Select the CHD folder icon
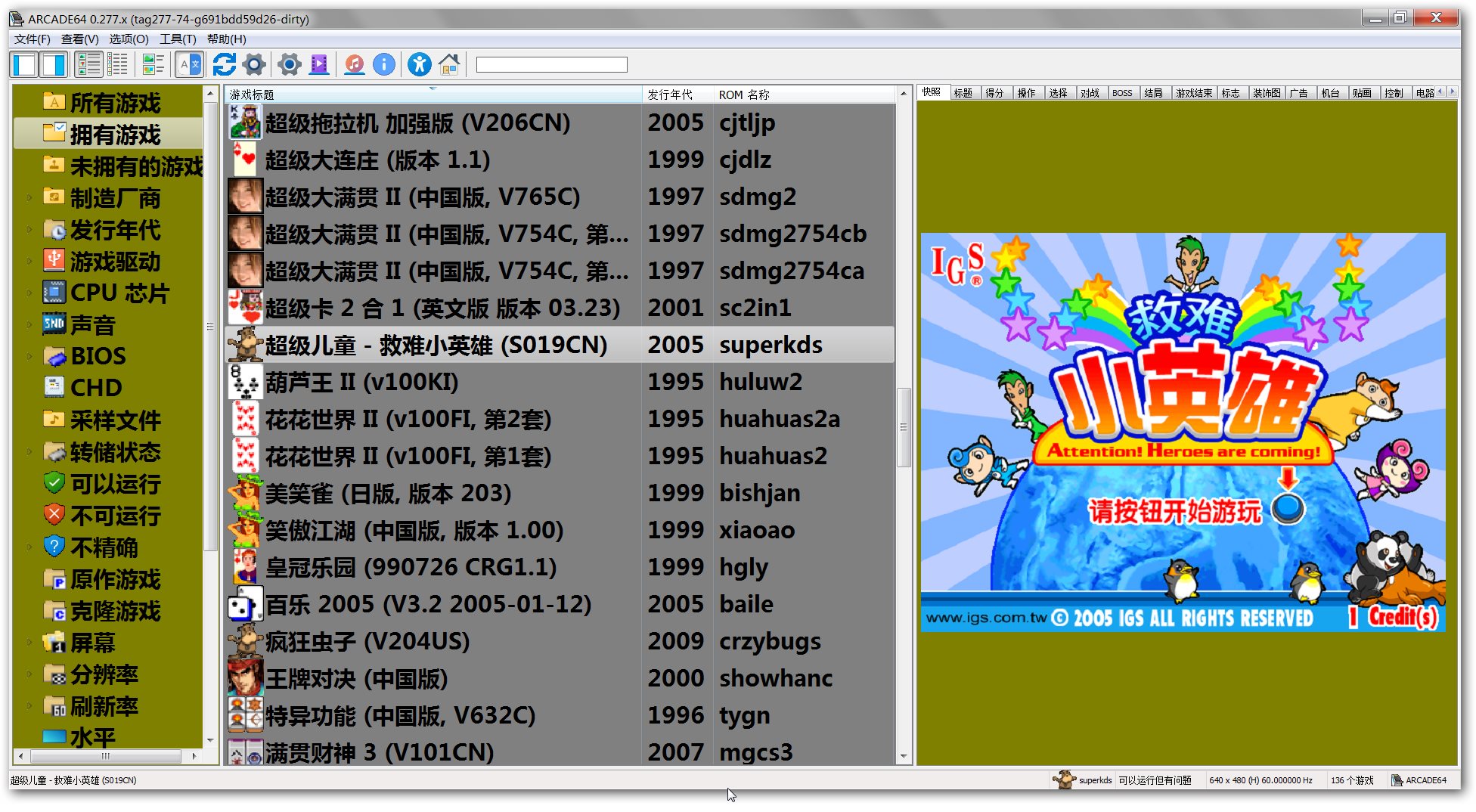Screen dimensions: 1476x812 pyautogui.click(x=54, y=387)
